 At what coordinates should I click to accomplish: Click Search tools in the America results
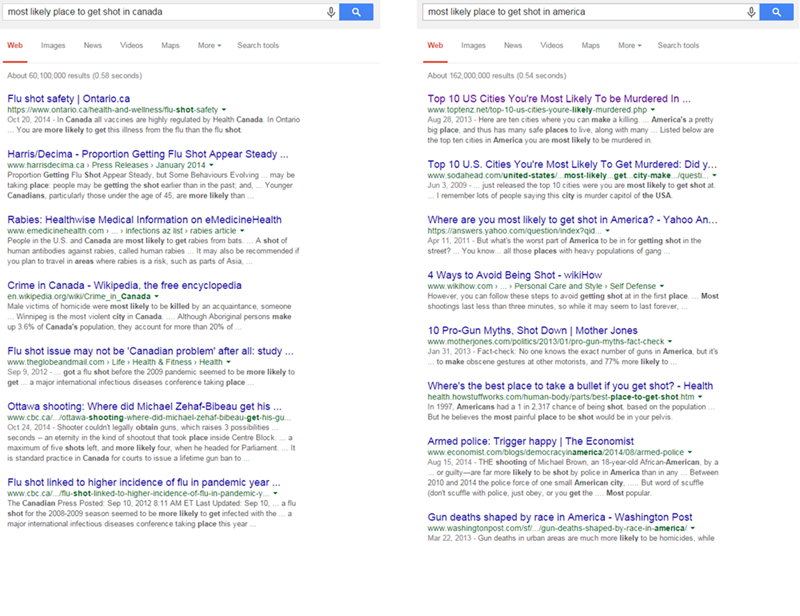(x=678, y=45)
